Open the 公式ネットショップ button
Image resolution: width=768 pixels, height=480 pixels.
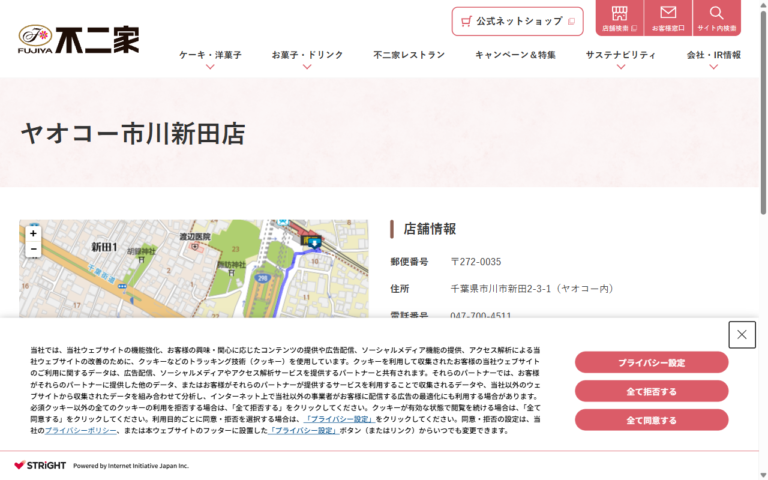(x=517, y=22)
